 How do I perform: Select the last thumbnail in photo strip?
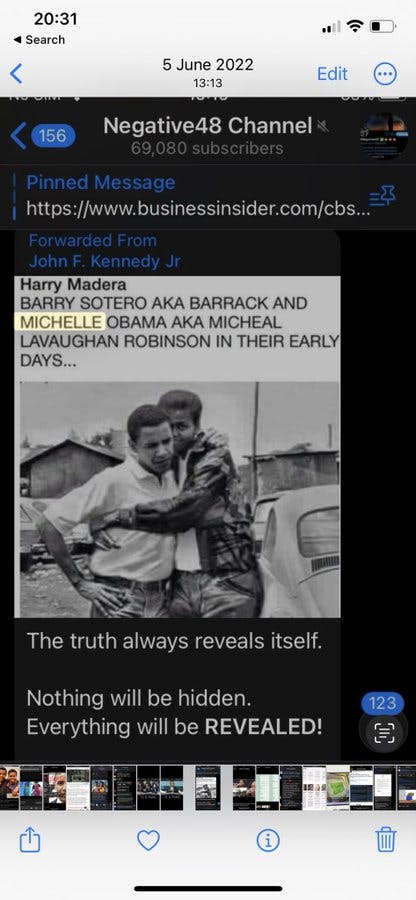tap(406, 788)
